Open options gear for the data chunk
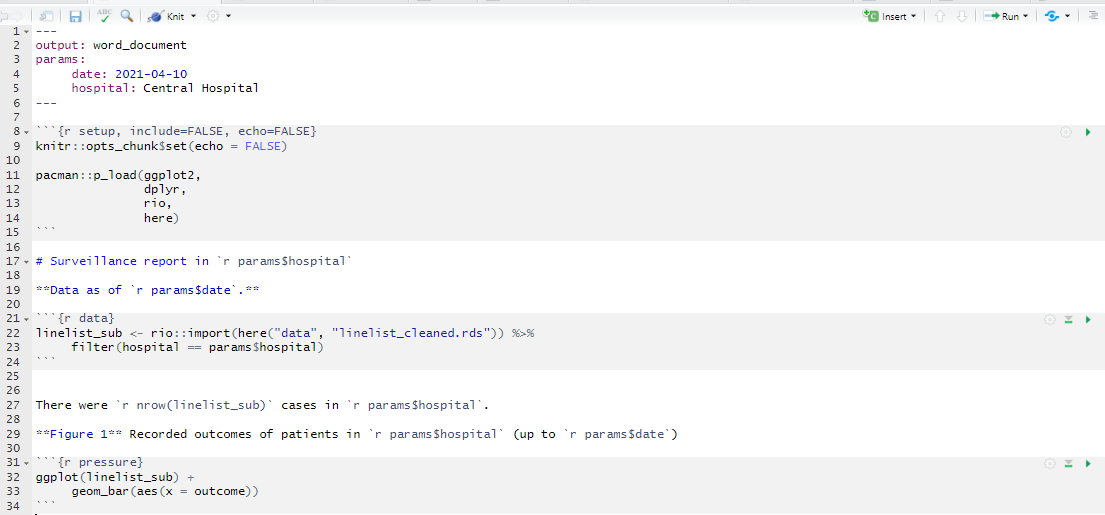1105x515 pixels. point(1049,320)
